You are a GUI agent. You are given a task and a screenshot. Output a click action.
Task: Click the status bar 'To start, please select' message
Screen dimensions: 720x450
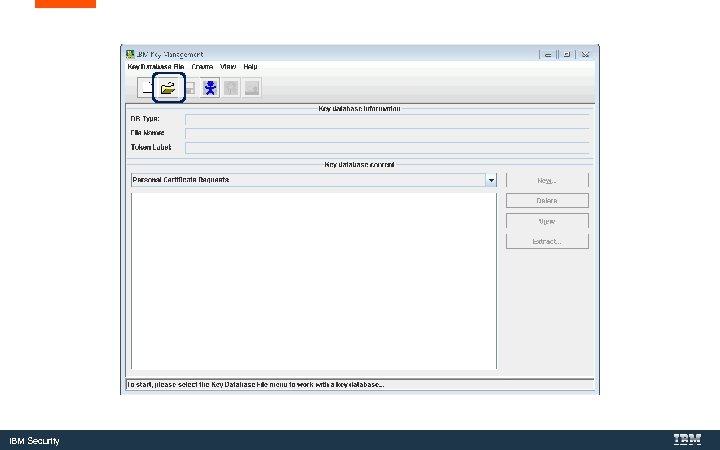[255, 384]
